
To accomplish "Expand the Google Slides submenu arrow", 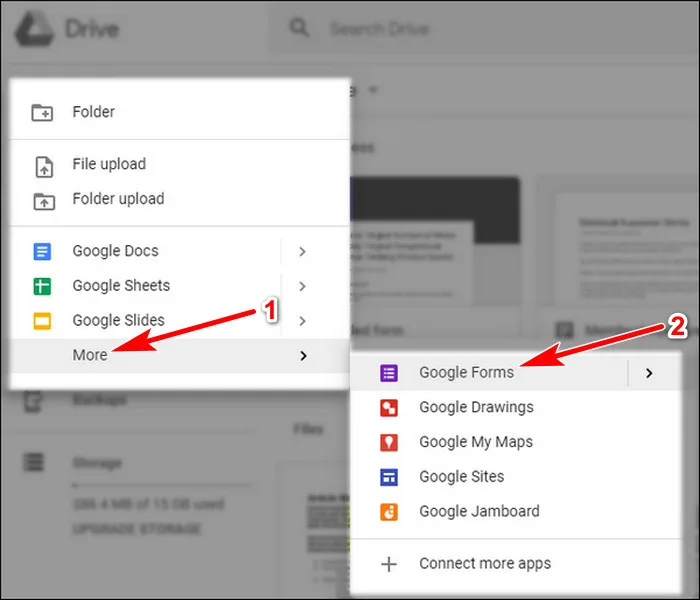I will click(302, 321).
